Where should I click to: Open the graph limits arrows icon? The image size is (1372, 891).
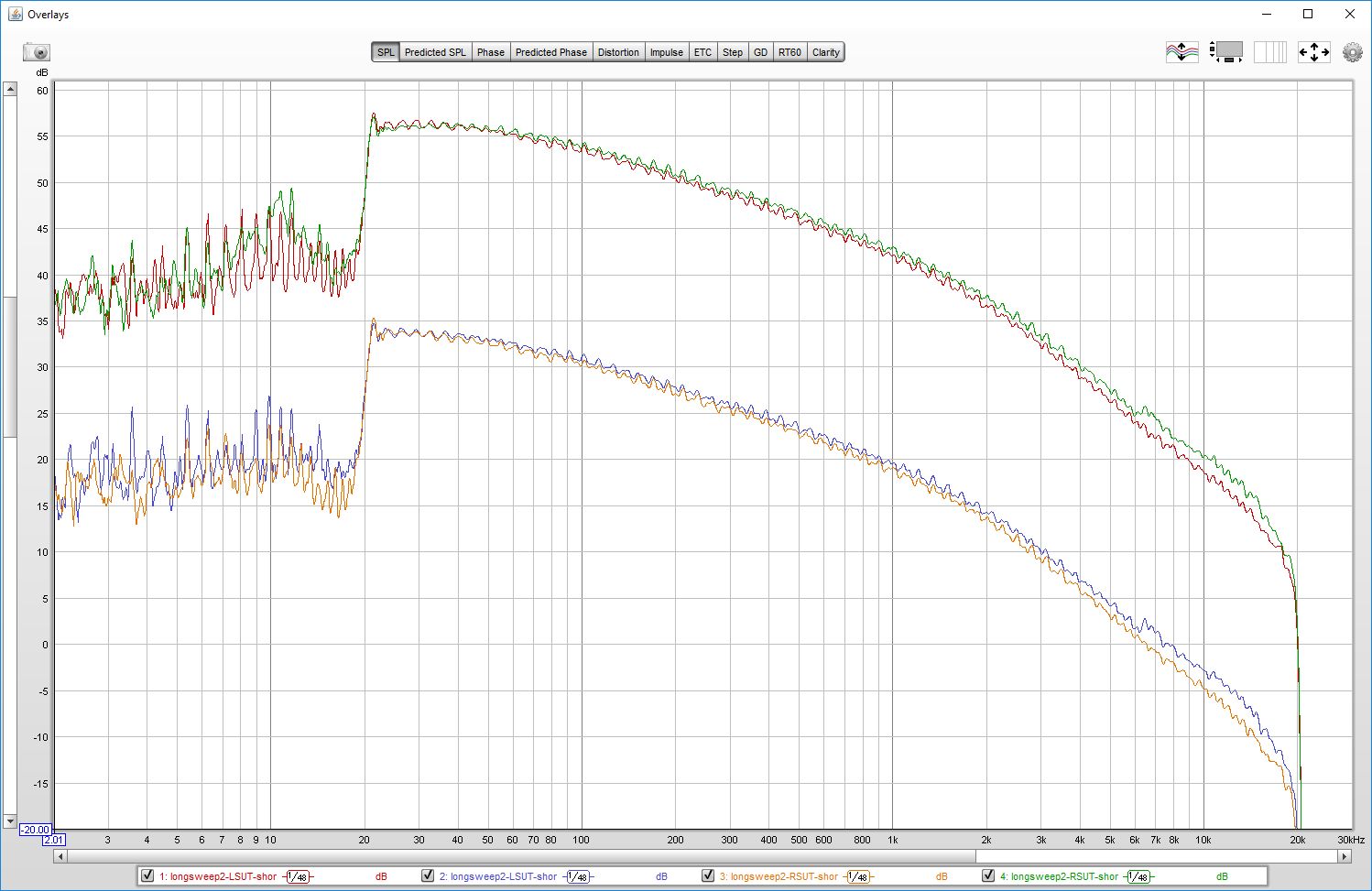(x=1314, y=52)
